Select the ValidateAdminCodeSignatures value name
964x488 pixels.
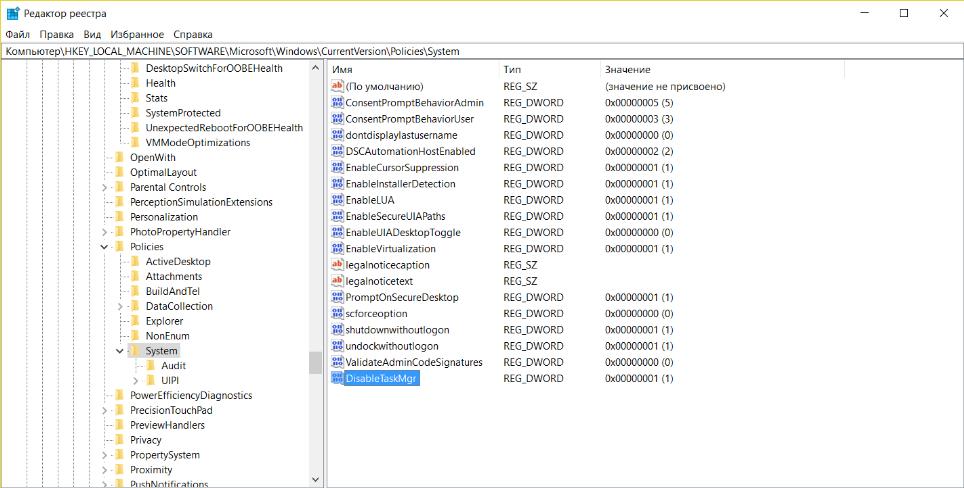coord(414,362)
